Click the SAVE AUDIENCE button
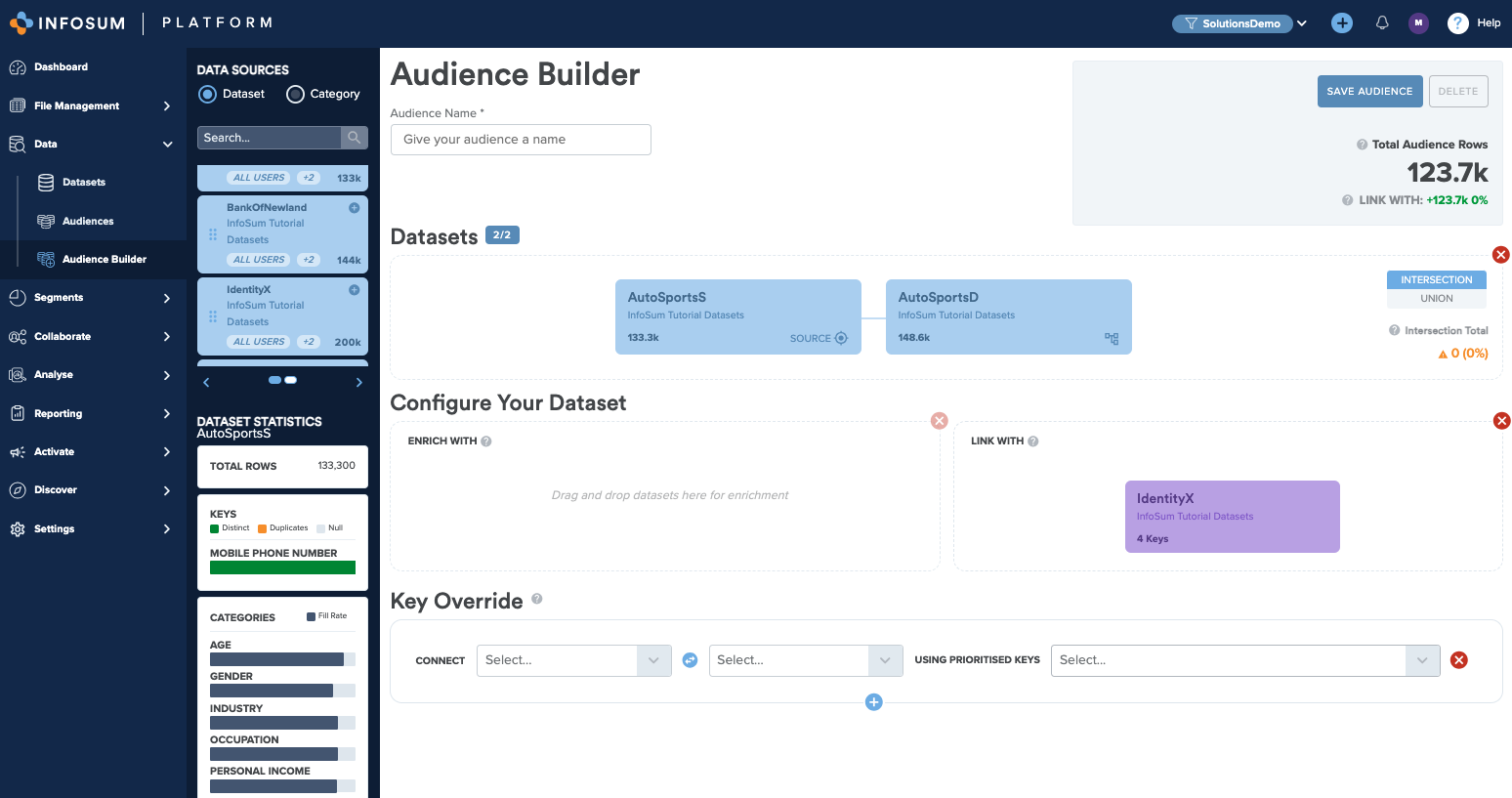The width and height of the screenshot is (1512, 798). point(1369,90)
